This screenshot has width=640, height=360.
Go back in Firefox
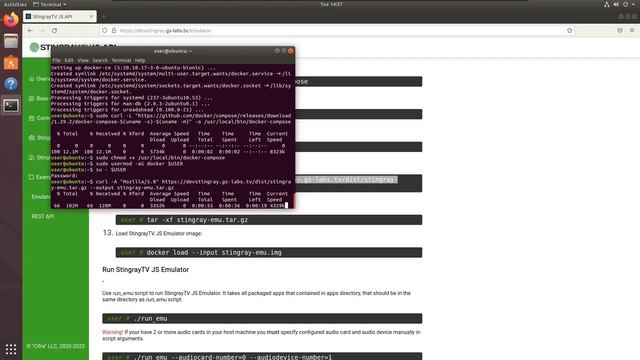tap(30, 31)
